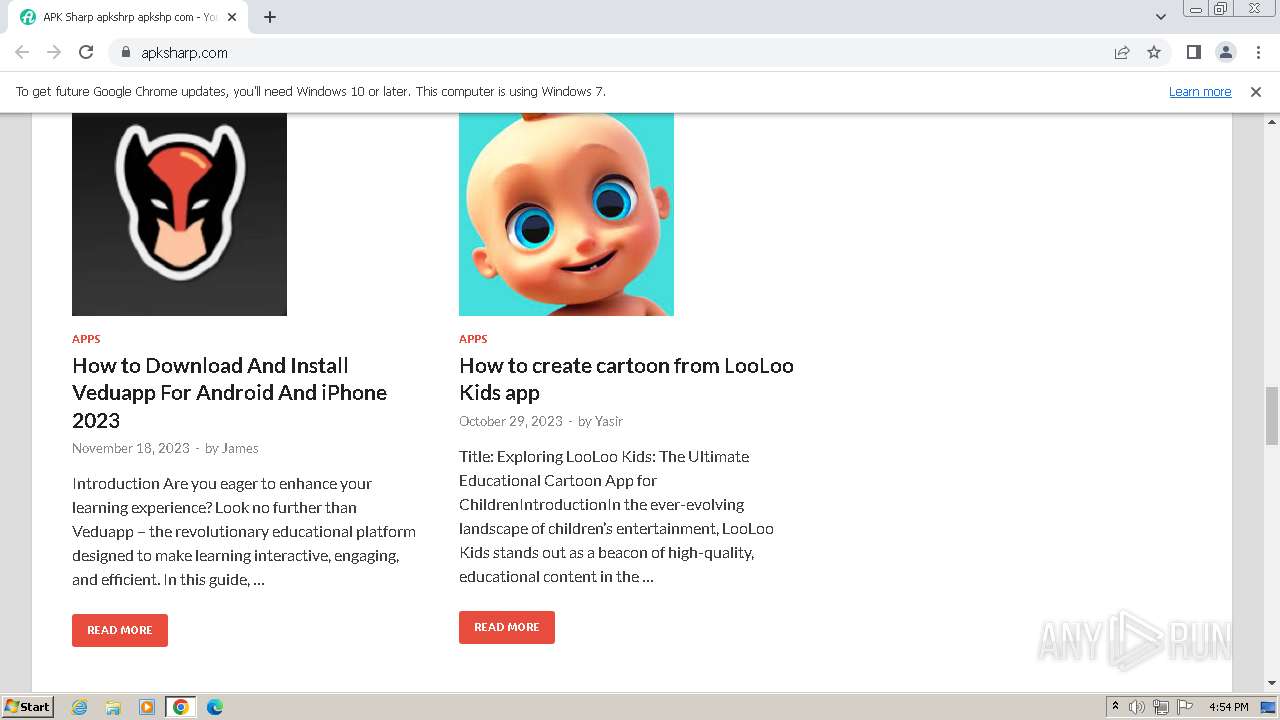Open the Action Center flag icon
The height and width of the screenshot is (720, 1280).
(1185, 707)
